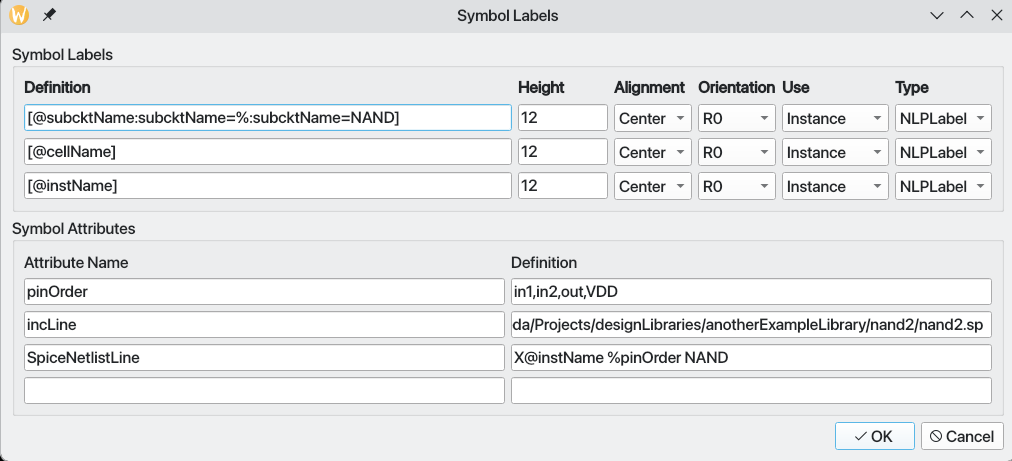Click the [@cellName] definition field
The height and width of the screenshot is (461, 1012).
click(267, 152)
